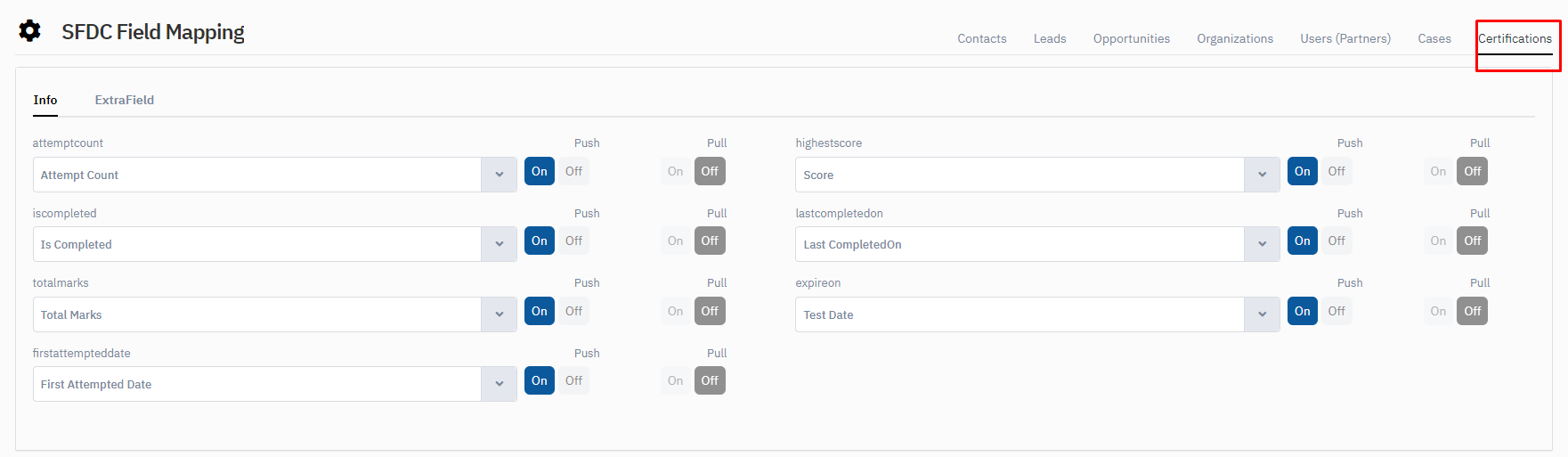Image resolution: width=1568 pixels, height=457 pixels.
Task: Turn on Pull for iscompleted
Action: pos(676,241)
